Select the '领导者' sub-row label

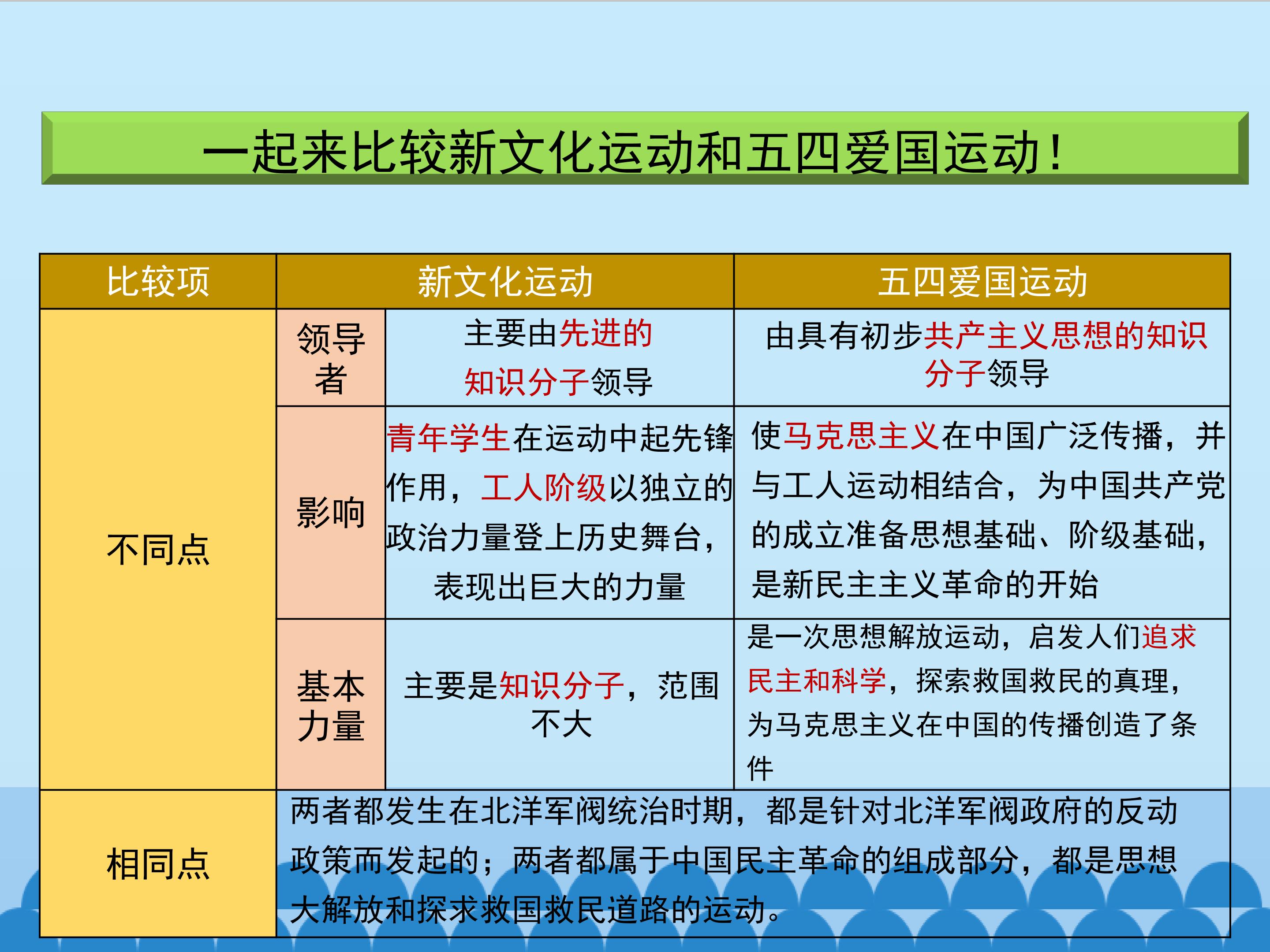331,357
